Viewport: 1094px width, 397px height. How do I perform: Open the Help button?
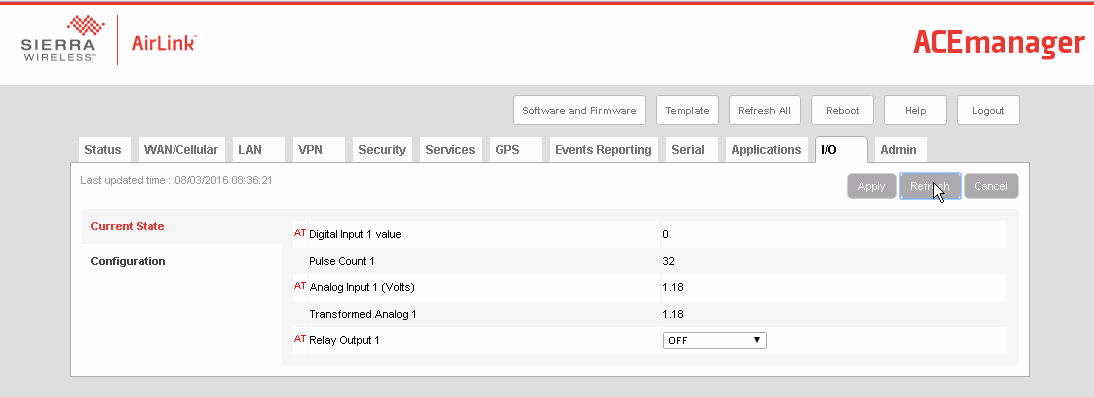coord(915,110)
